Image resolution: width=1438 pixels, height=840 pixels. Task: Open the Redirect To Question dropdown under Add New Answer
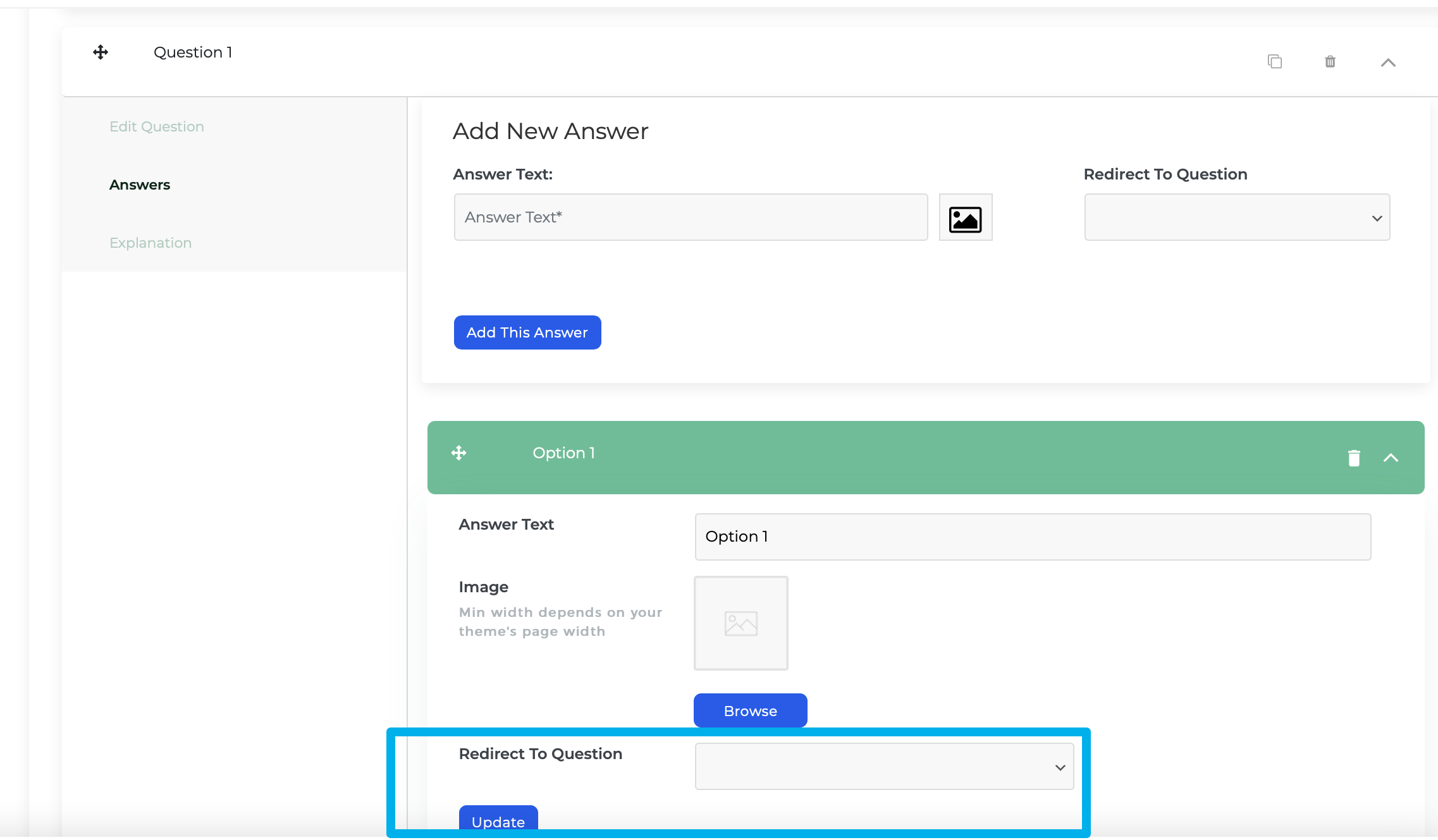(1236, 217)
